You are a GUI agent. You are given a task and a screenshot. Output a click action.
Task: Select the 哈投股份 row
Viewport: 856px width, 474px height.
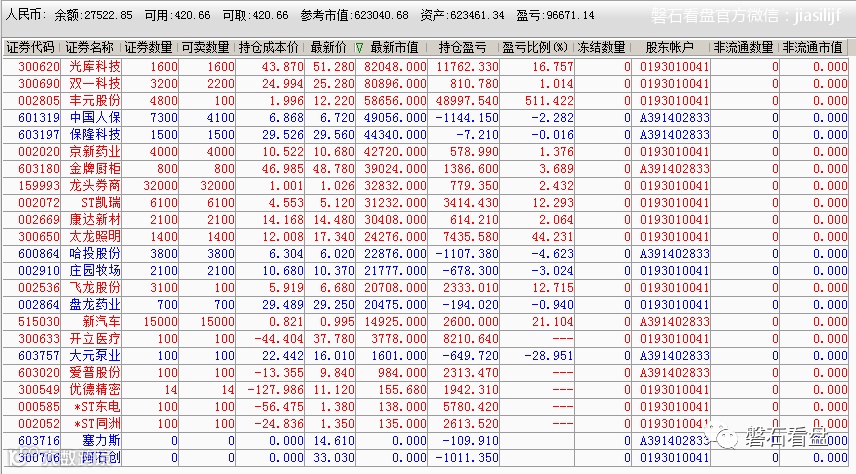tap(425, 253)
